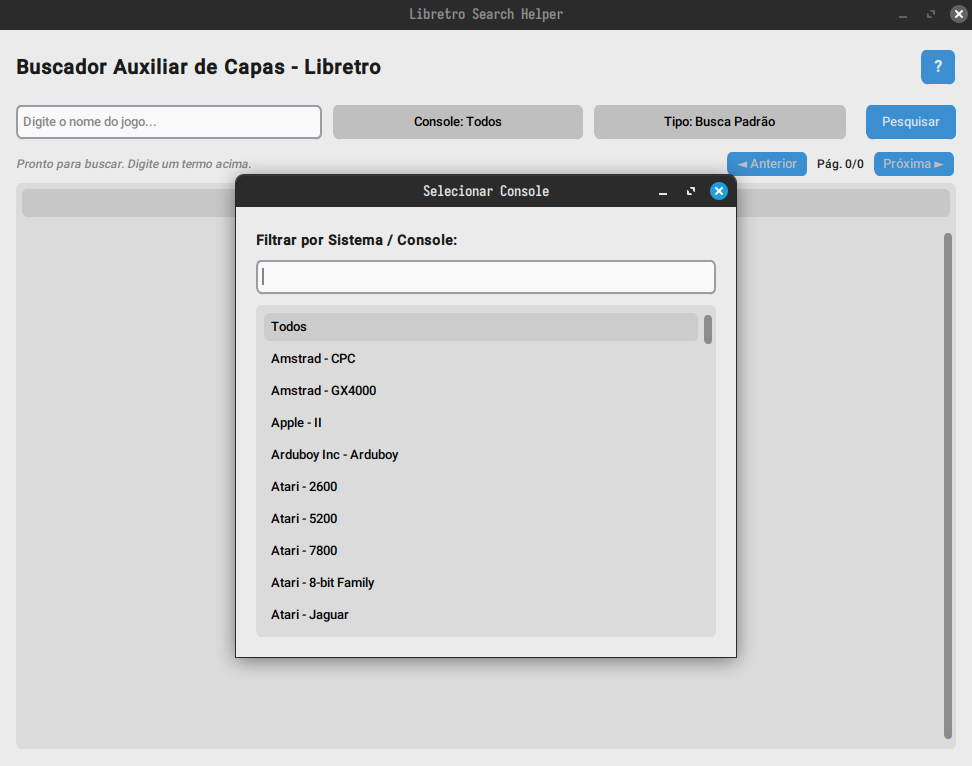
Task: Select Atari - 8-bit Family entry
Action: (481, 583)
